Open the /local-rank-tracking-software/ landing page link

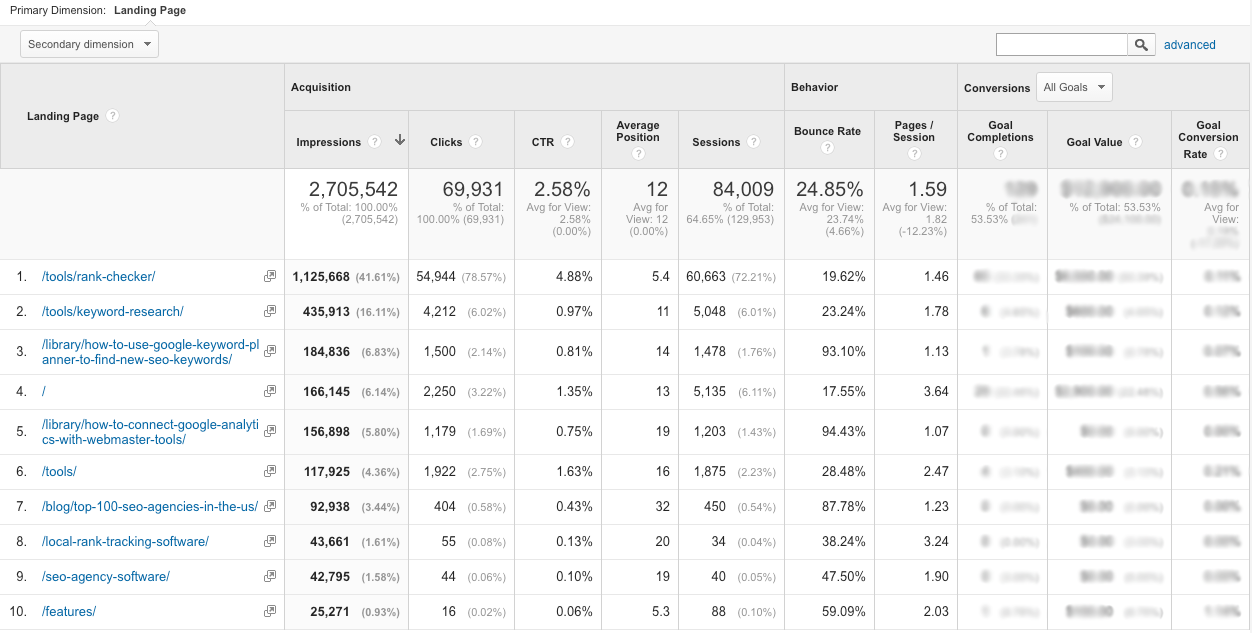[125, 542]
